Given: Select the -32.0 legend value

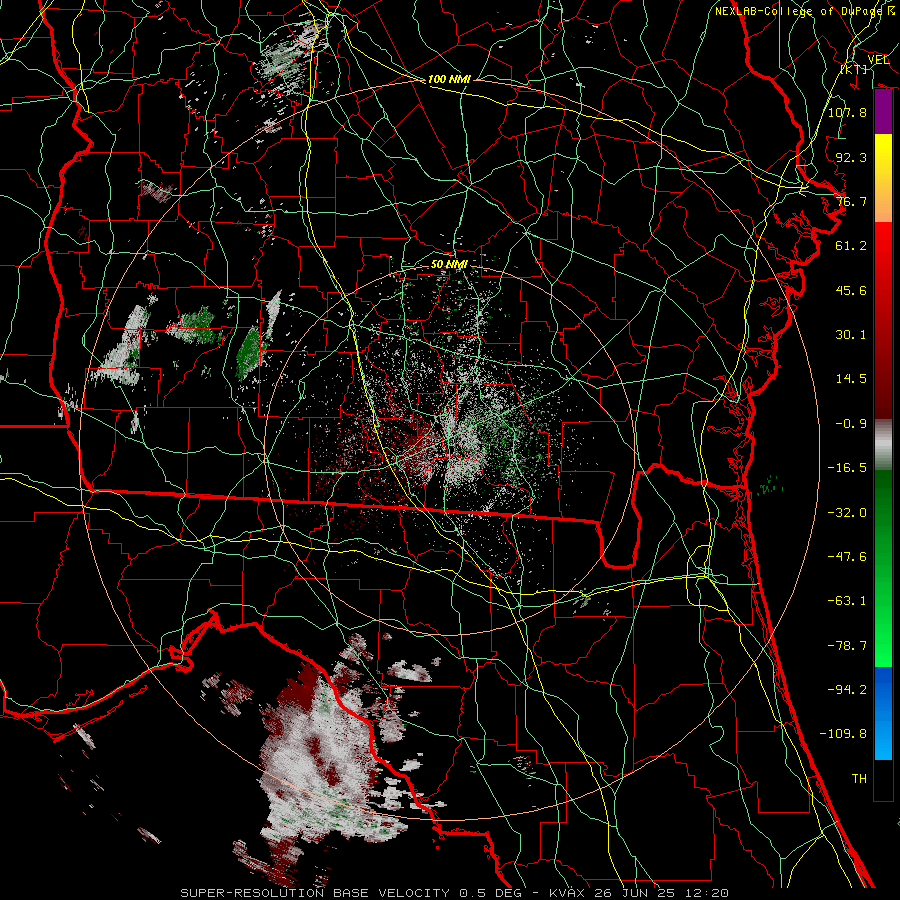Looking at the screenshot, I should (x=847, y=513).
